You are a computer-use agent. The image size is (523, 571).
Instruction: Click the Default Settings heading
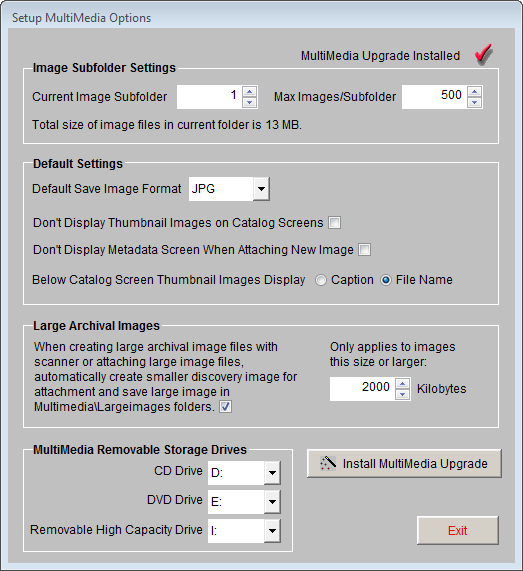pyautogui.click(x=78, y=164)
